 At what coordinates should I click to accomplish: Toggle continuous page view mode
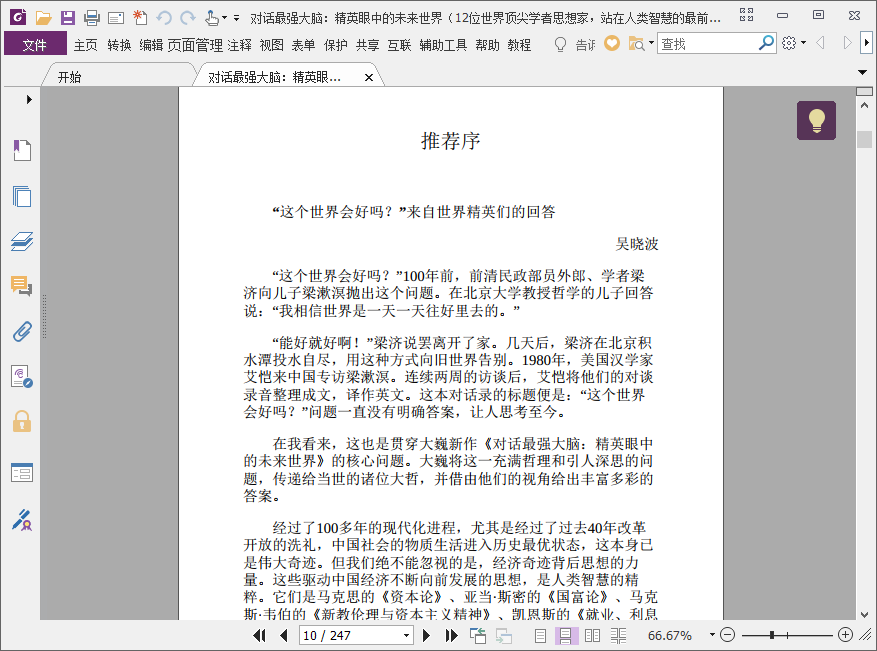pyautogui.click(x=565, y=635)
